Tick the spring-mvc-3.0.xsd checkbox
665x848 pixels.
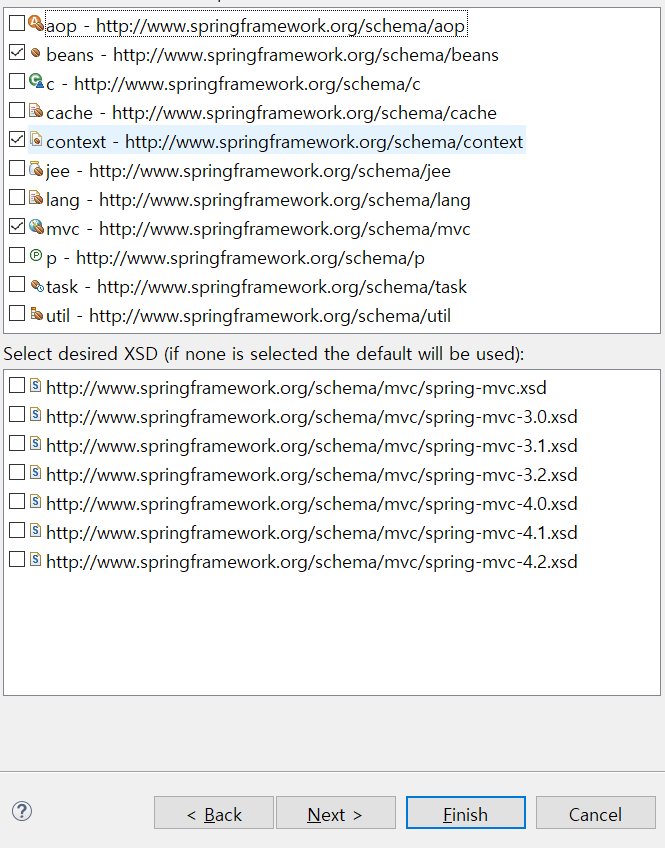[x=17, y=415]
